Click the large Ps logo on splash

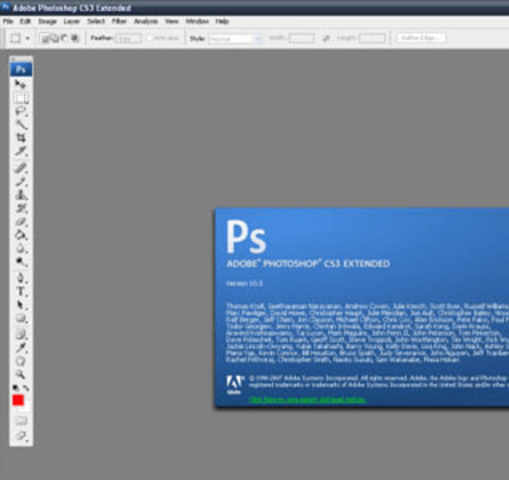(246, 237)
